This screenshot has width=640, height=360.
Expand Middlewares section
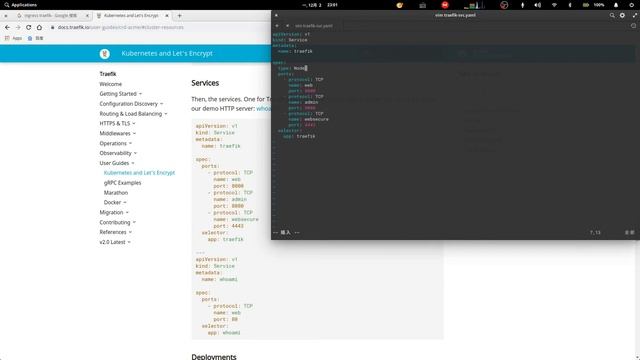point(118,133)
